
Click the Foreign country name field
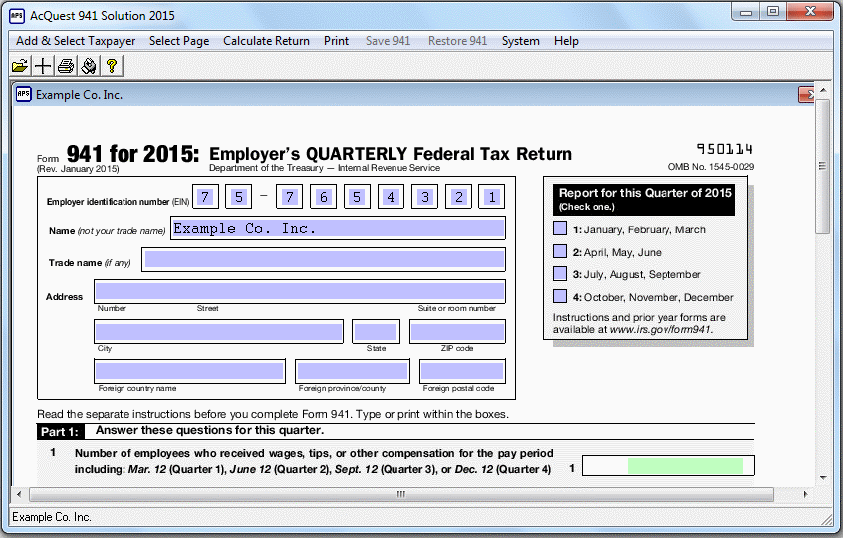coord(190,371)
